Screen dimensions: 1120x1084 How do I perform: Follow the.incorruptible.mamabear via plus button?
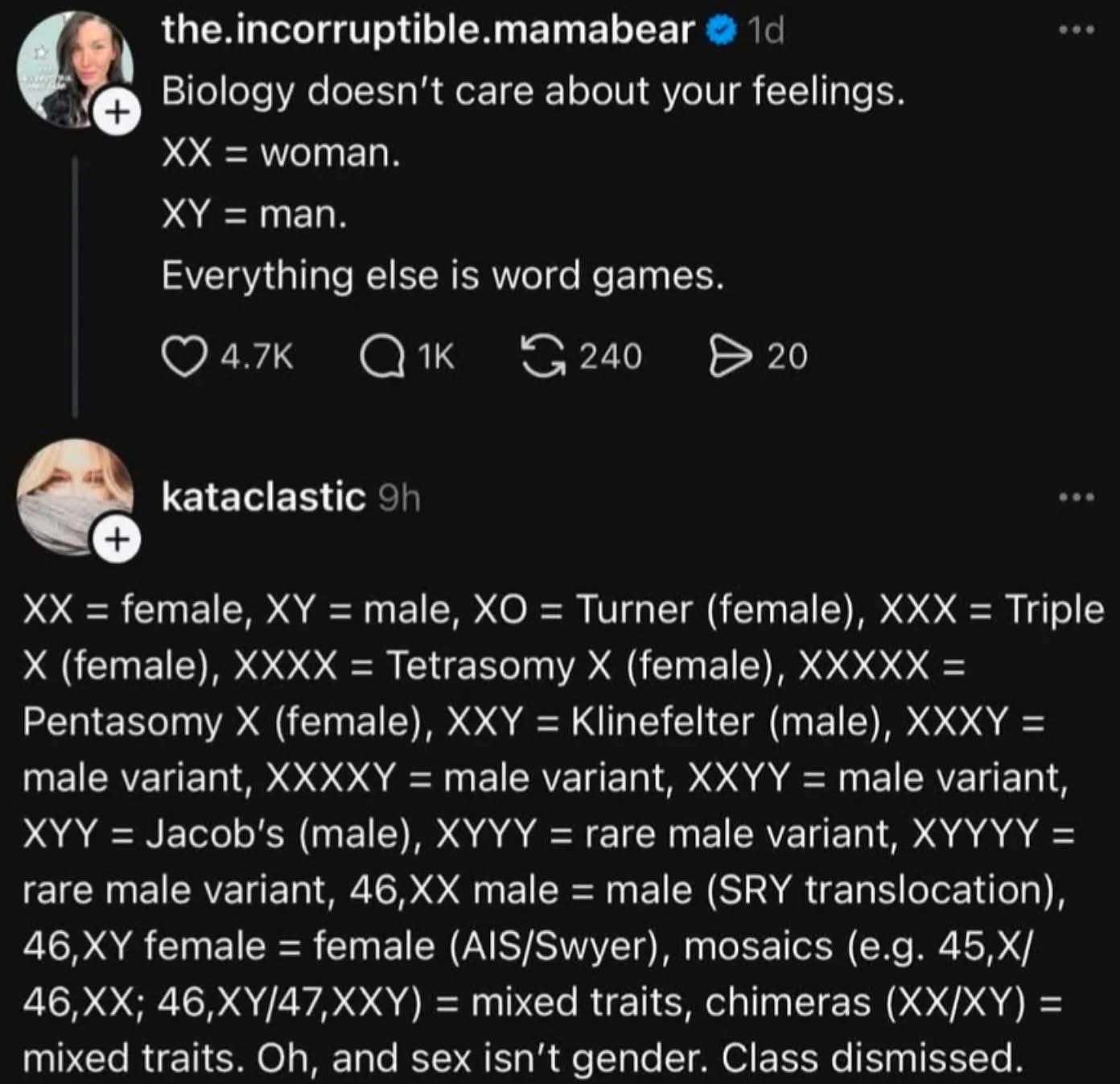point(118,111)
